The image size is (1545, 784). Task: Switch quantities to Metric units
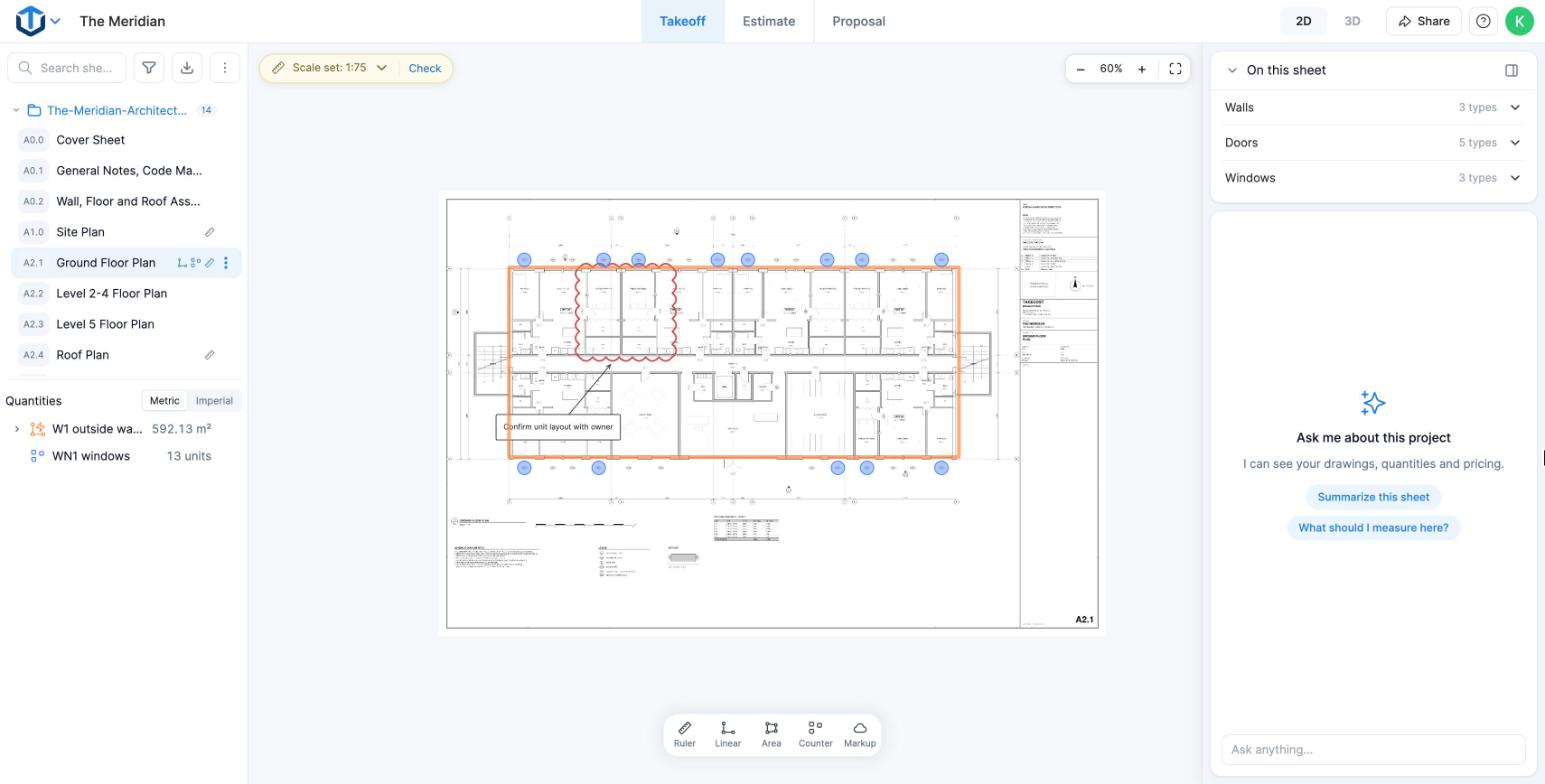coord(165,401)
